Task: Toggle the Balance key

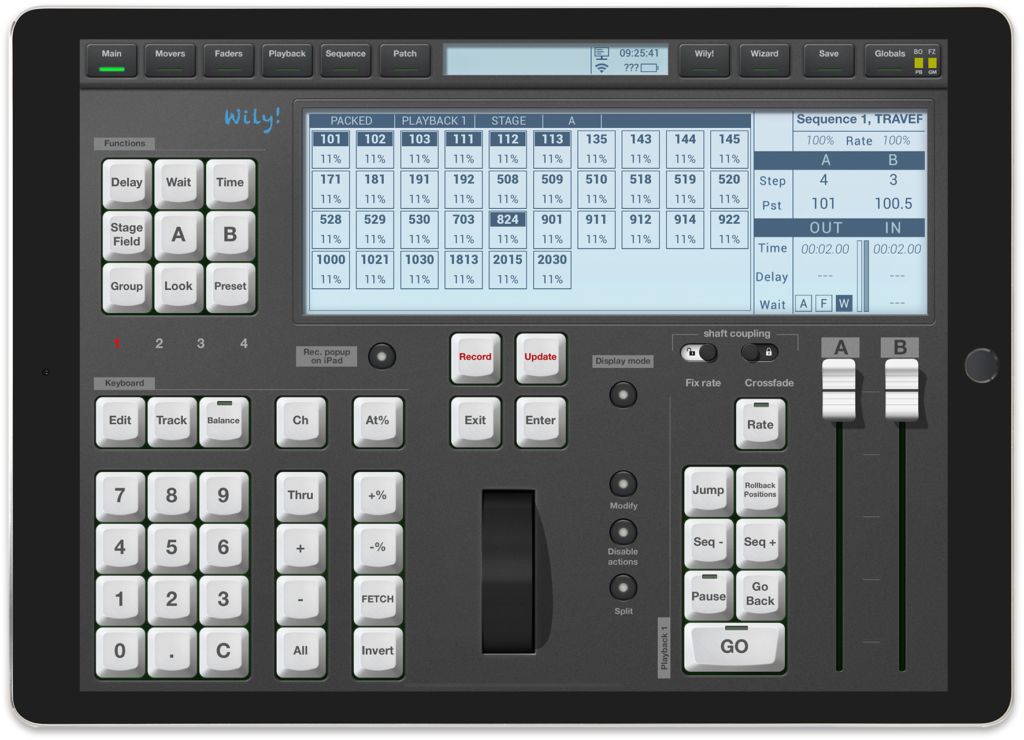Action: click(x=224, y=421)
